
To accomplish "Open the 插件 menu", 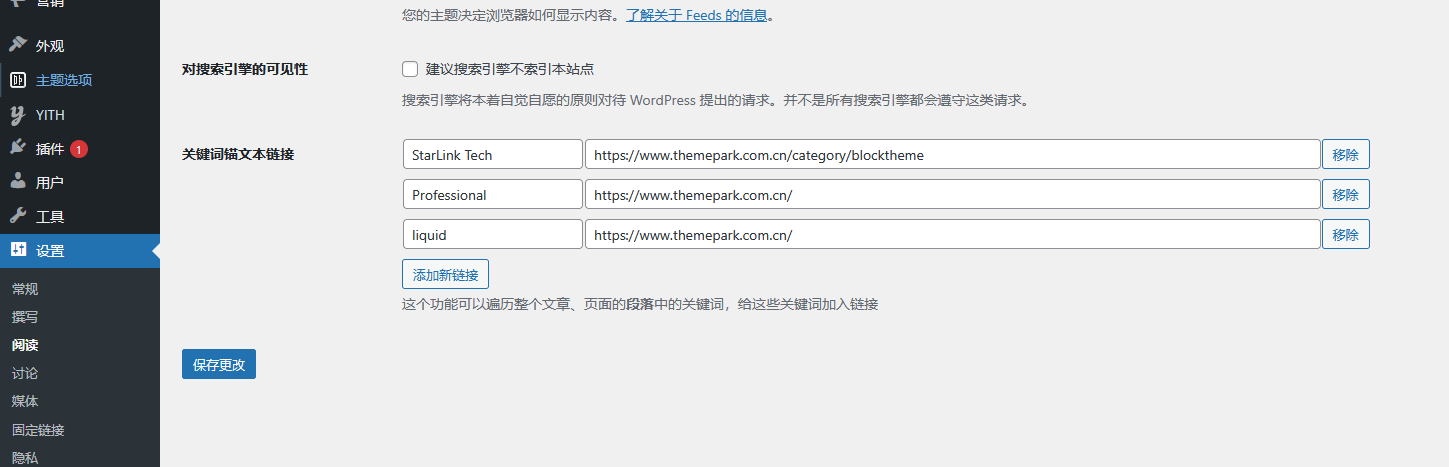I will (x=80, y=149).
